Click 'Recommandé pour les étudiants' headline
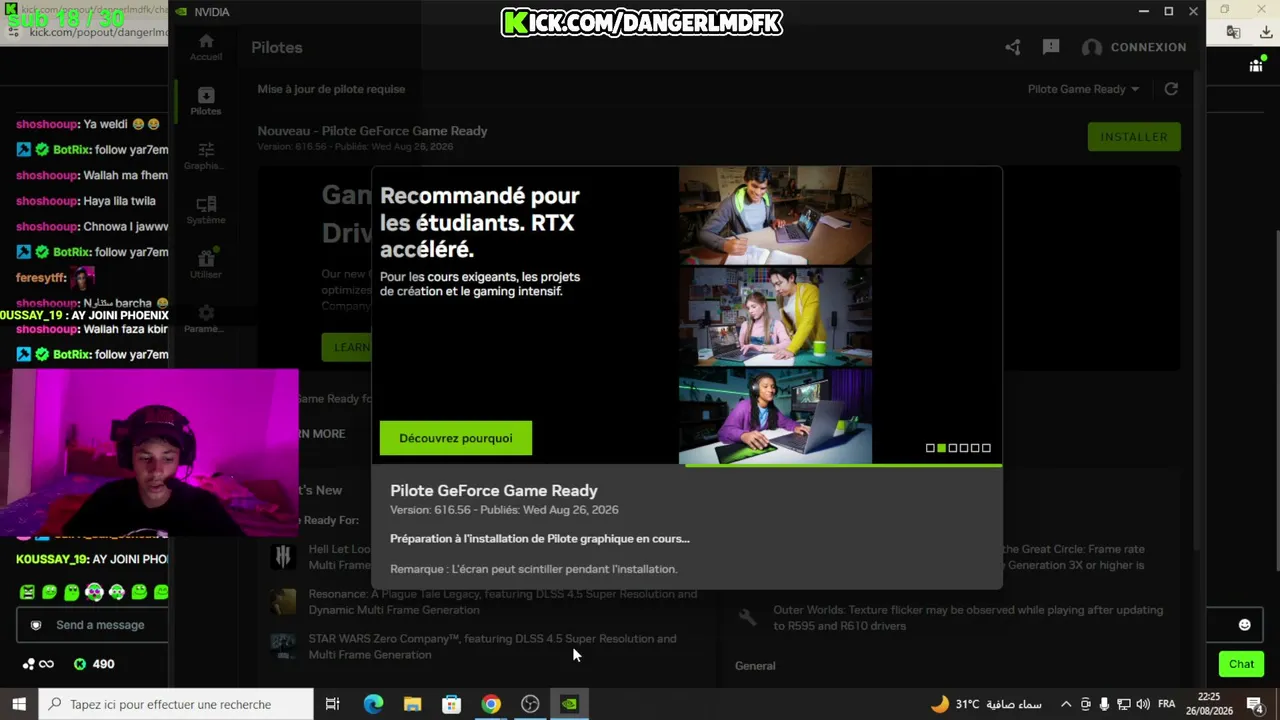The image size is (1280, 720). pyautogui.click(x=480, y=222)
